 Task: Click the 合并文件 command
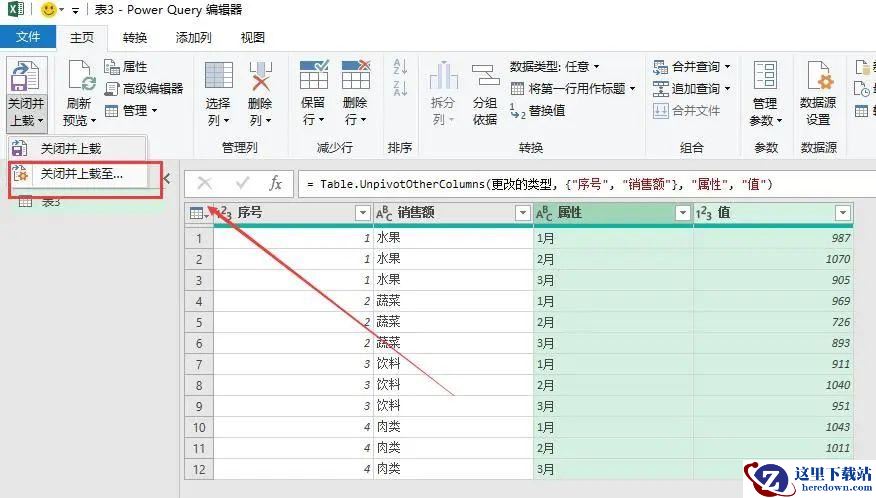click(x=687, y=111)
